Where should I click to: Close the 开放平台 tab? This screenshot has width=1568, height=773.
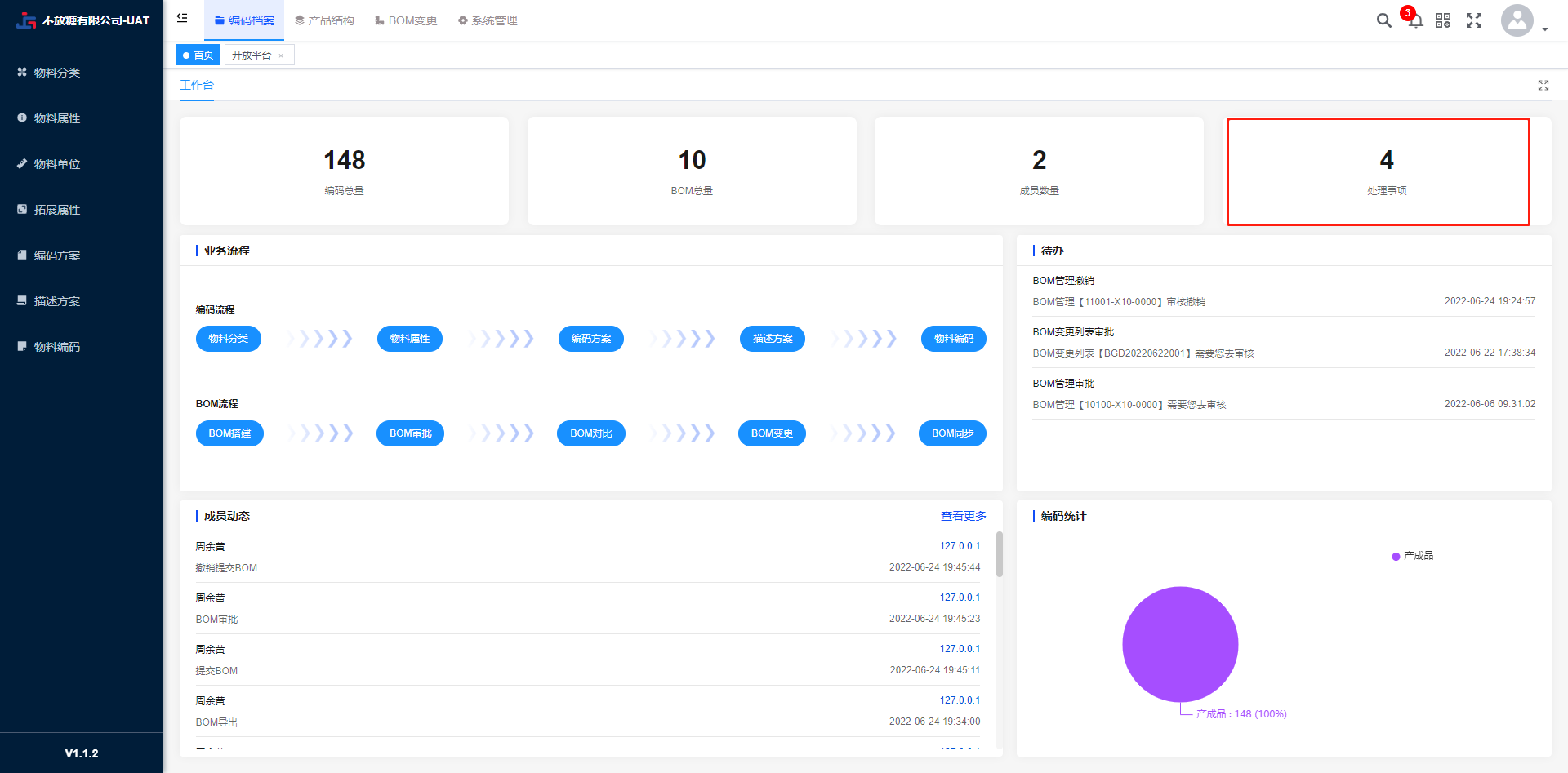(281, 56)
